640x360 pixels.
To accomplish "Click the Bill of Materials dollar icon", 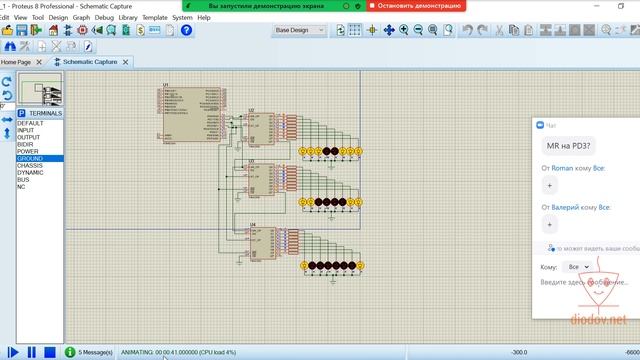I will click(140, 30).
